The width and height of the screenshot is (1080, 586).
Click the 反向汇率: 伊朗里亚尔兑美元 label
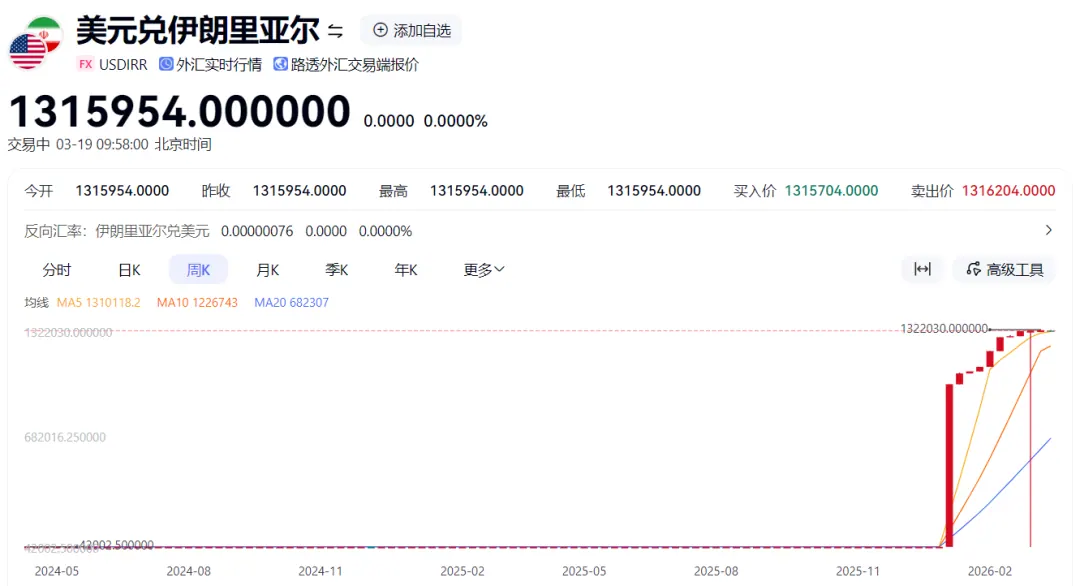click(116, 231)
